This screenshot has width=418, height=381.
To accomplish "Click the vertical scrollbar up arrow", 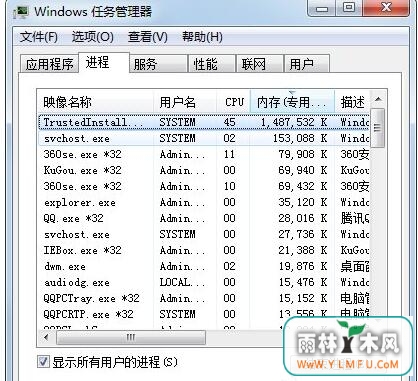I will tap(378, 99).
